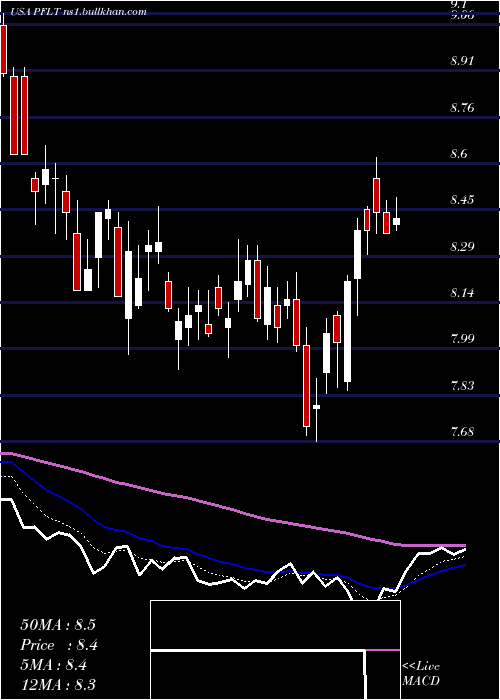Click the 'Price : 8.4' readout
The image size is (500, 700).
click(59, 645)
